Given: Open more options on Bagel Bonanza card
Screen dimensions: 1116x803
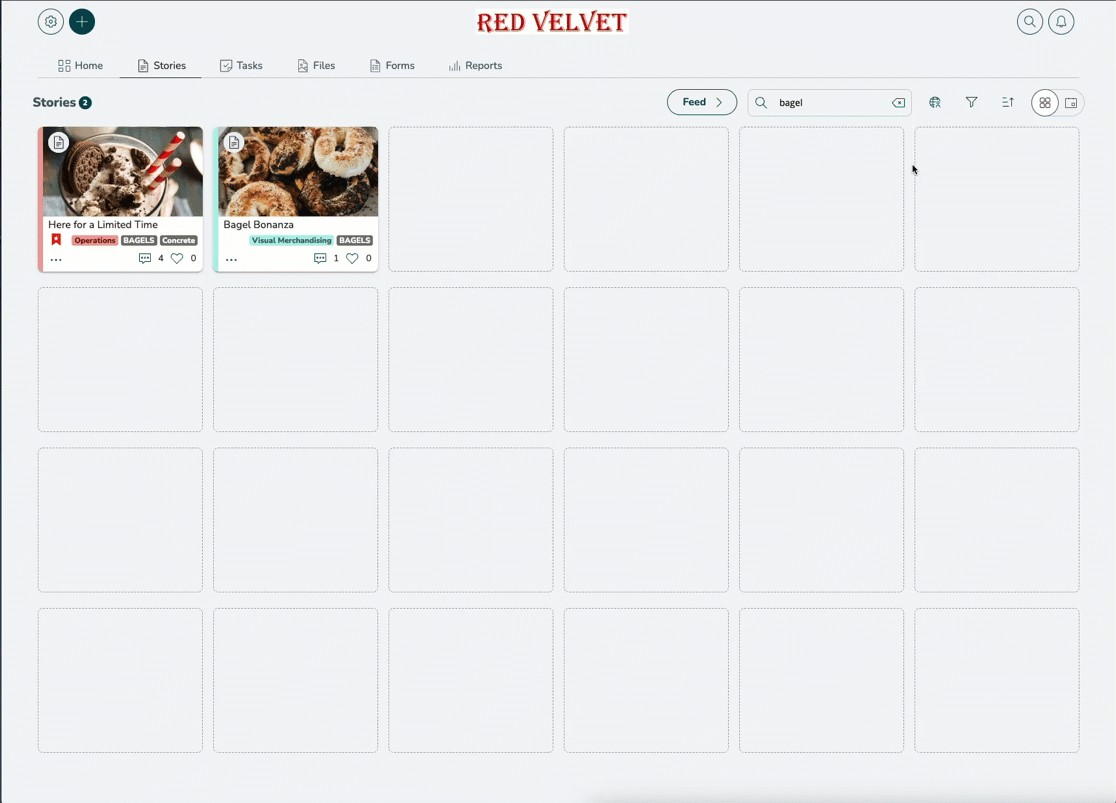Looking at the screenshot, I should point(231,259).
